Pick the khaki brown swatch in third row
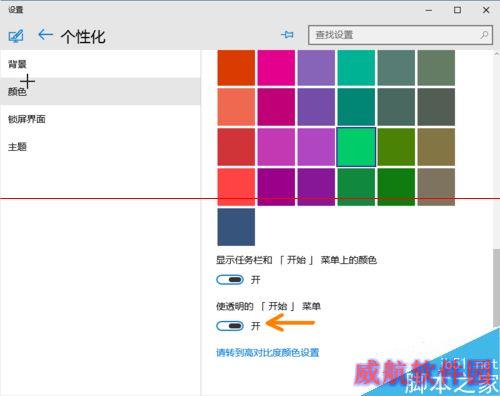The image size is (500, 396). (436, 147)
